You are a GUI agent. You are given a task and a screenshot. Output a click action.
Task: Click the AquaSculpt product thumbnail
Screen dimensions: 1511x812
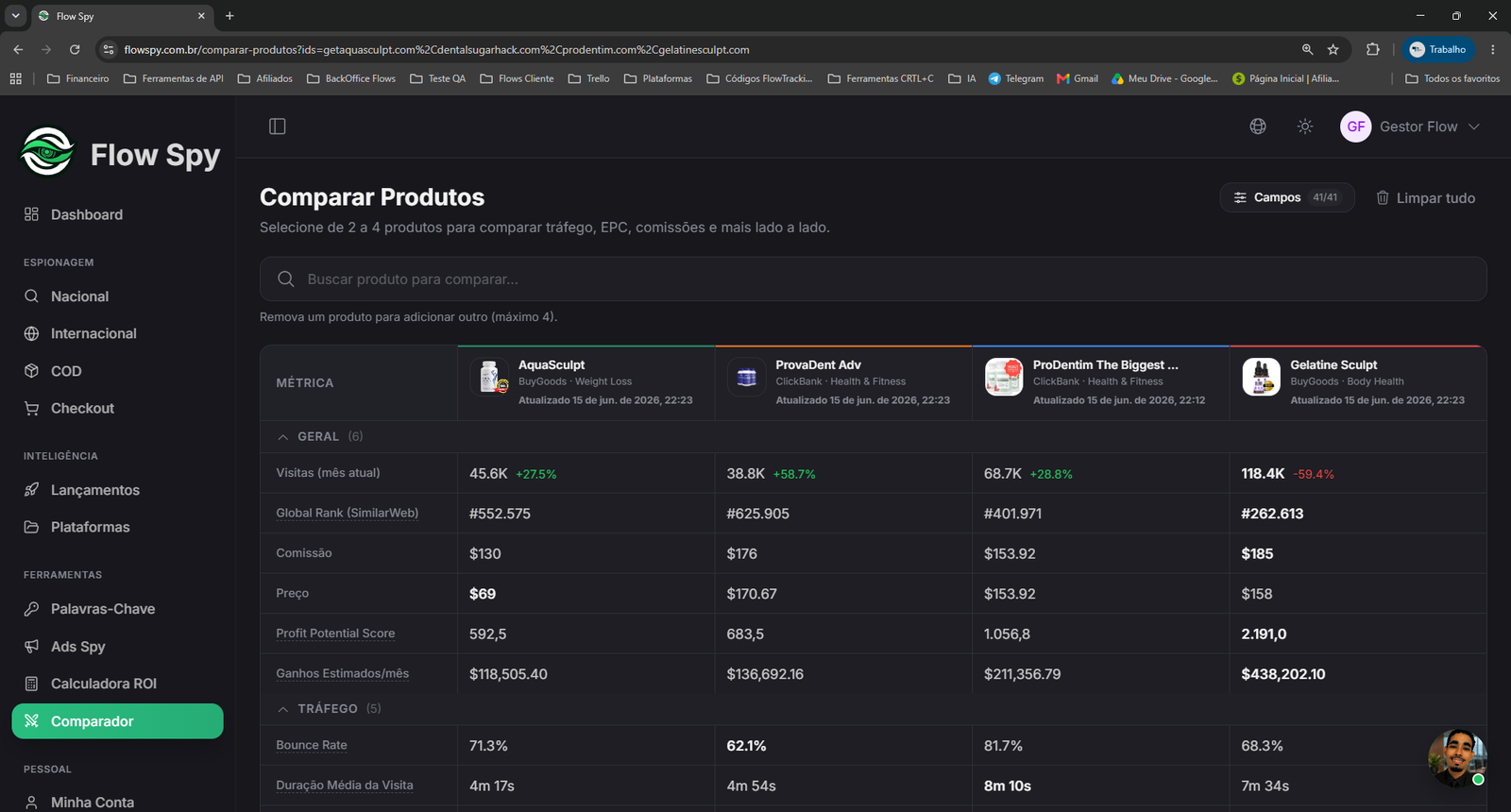coord(489,377)
